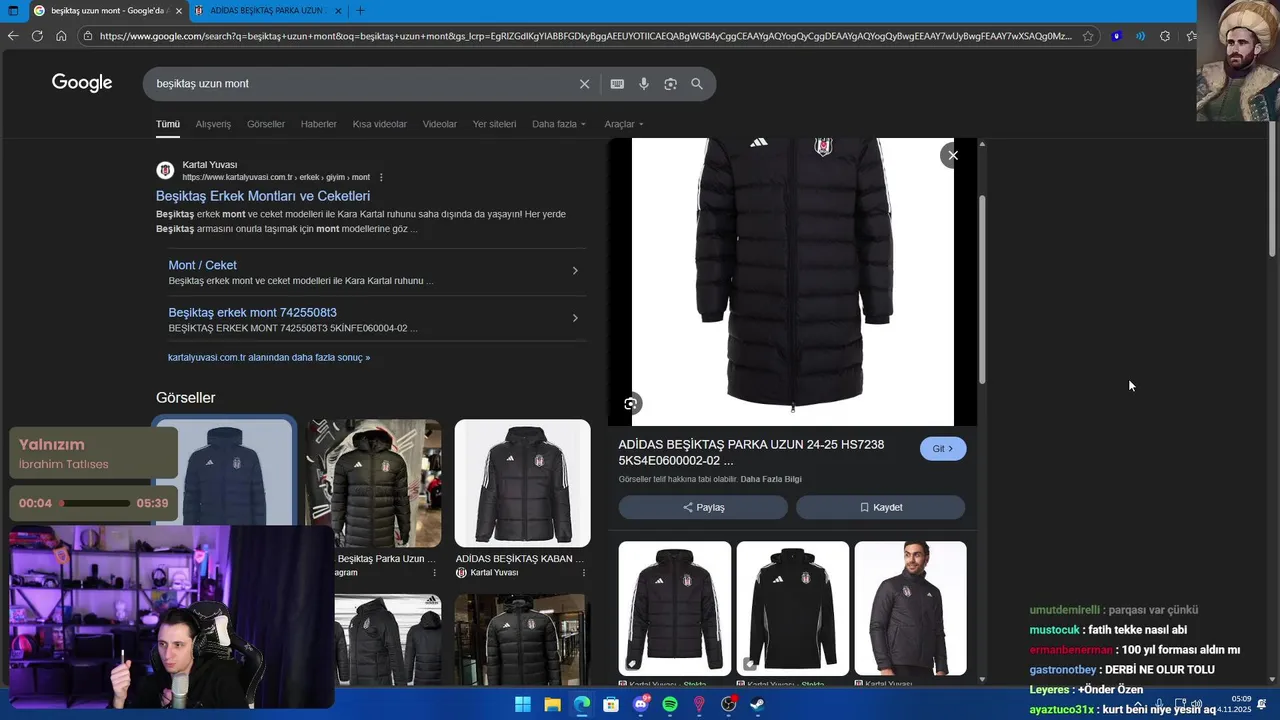Clear the search box text
This screenshot has width=1280, height=720.
click(585, 84)
